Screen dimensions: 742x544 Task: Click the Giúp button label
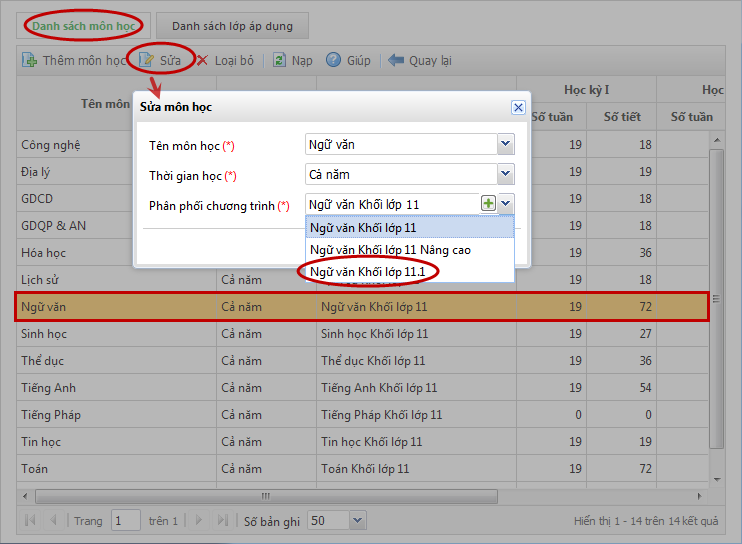point(359,61)
